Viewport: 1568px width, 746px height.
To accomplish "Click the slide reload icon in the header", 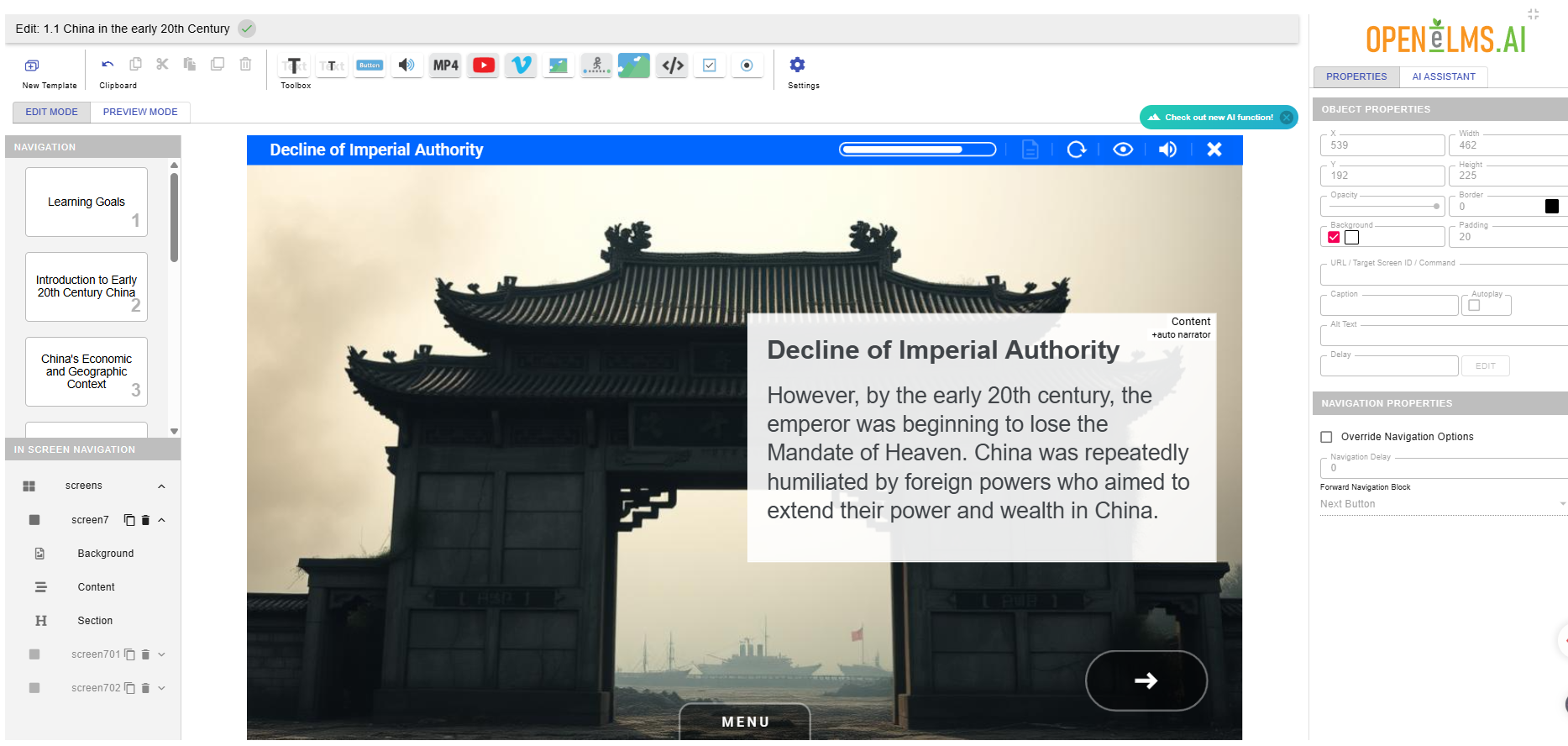I will (1077, 150).
